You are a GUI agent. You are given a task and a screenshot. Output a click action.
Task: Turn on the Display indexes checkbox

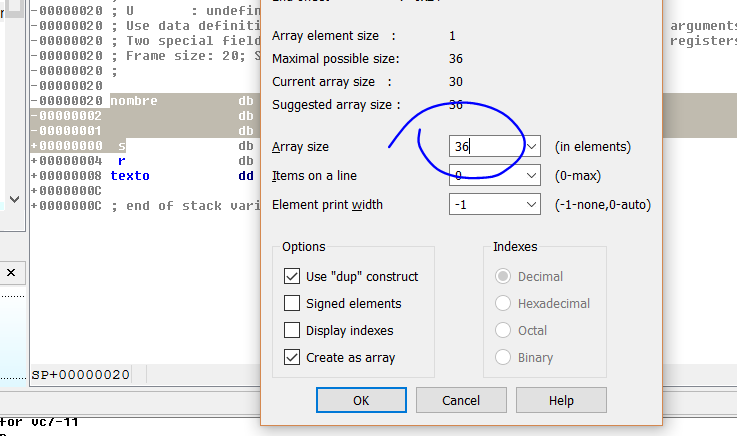[x=292, y=330]
